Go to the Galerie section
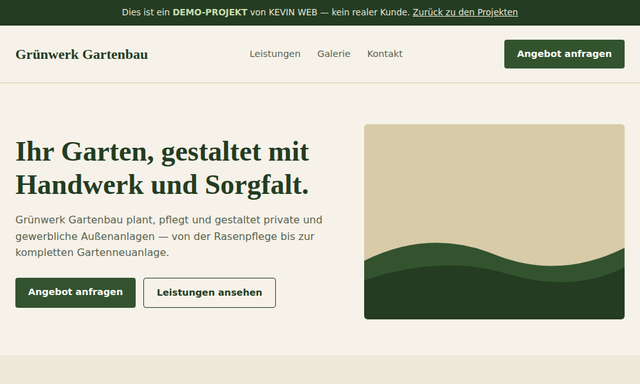Image resolution: width=640 pixels, height=384 pixels. pyautogui.click(x=333, y=54)
